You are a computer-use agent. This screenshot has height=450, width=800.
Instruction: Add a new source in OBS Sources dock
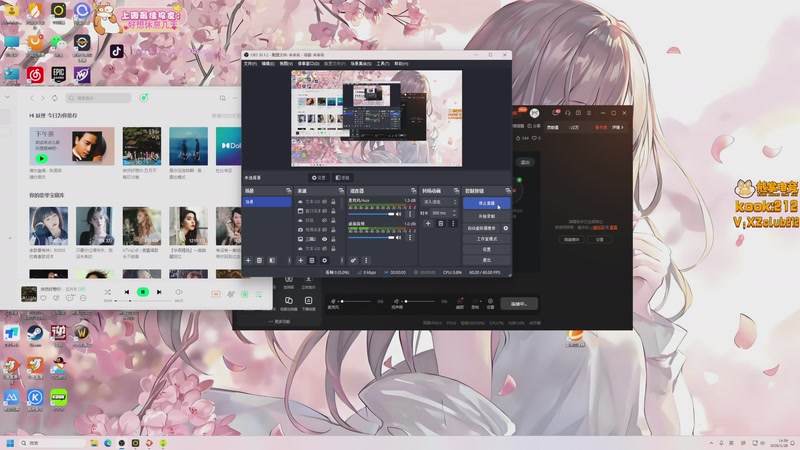point(301,260)
